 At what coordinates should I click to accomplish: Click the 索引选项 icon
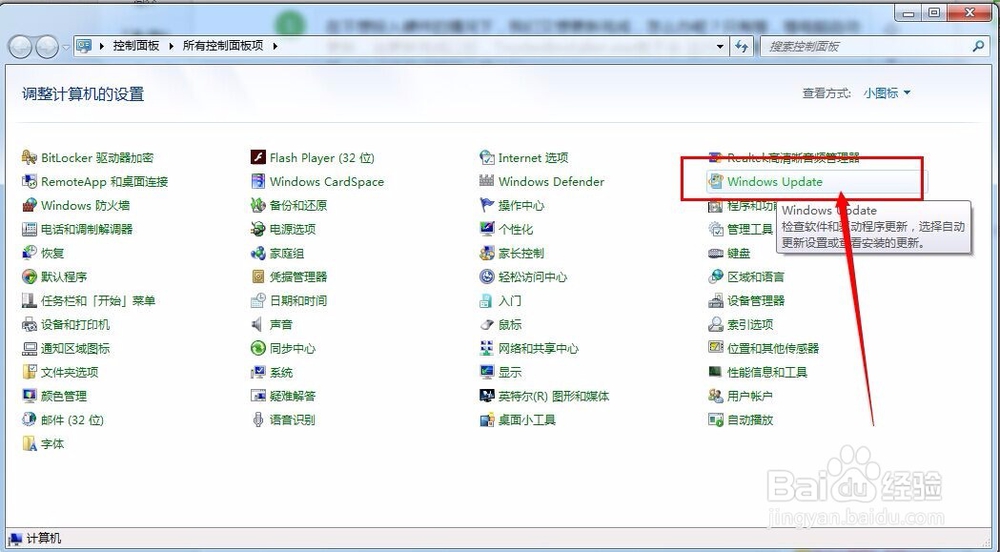(716, 324)
